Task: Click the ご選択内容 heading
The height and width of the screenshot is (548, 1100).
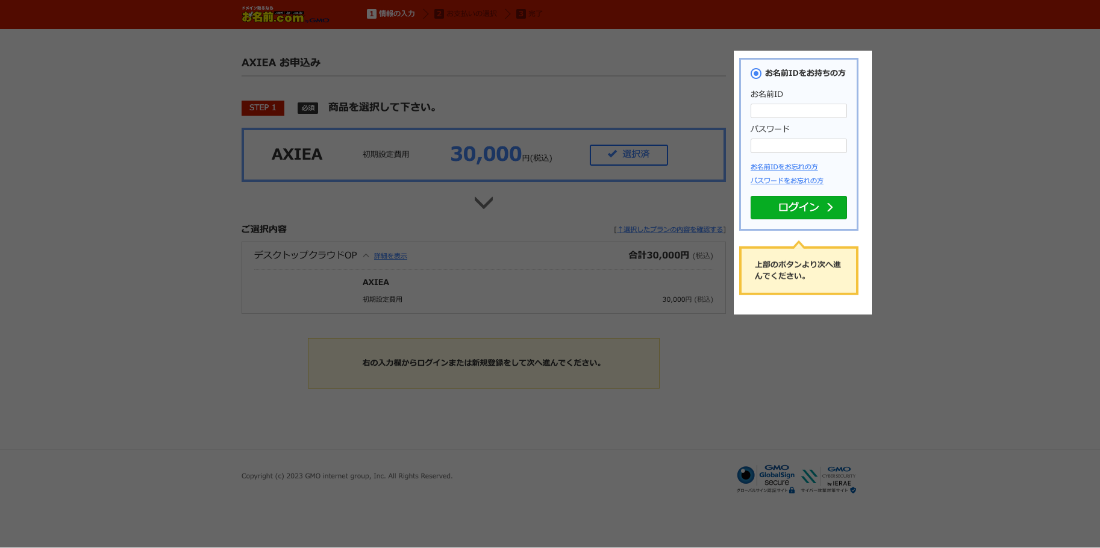Action: (x=264, y=229)
